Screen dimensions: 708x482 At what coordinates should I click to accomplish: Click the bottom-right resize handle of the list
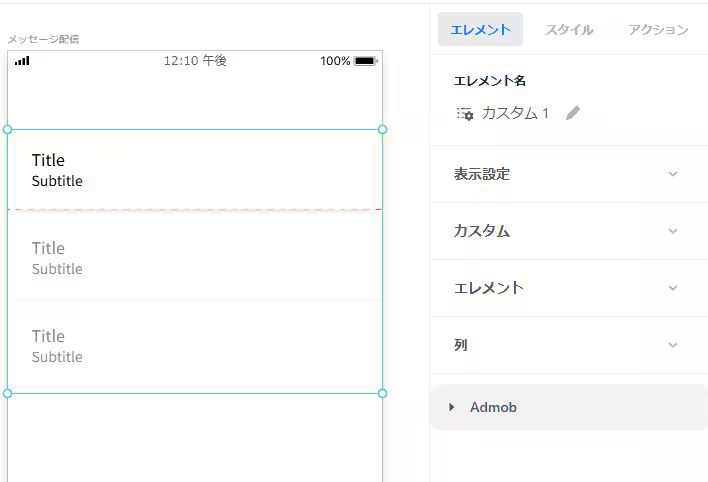click(382, 393)
